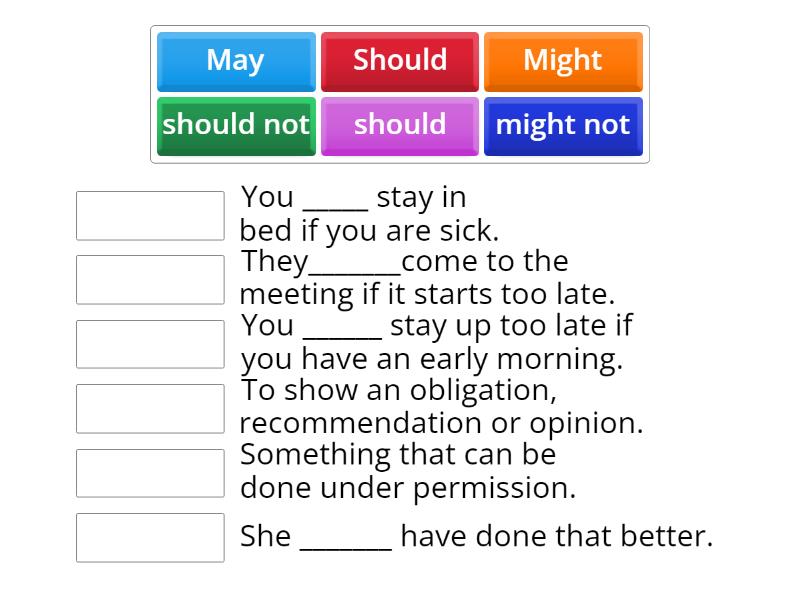Select the pink 'should' tile
800x600 pixels.
pos(400,126)
